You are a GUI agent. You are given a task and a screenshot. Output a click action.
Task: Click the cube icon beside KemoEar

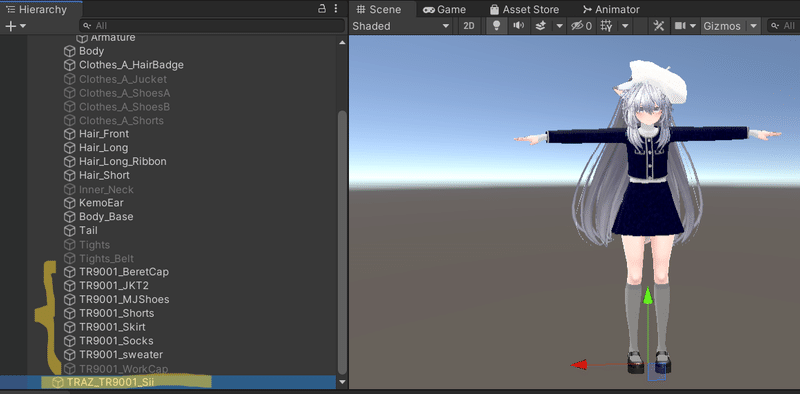pos(69,203)
